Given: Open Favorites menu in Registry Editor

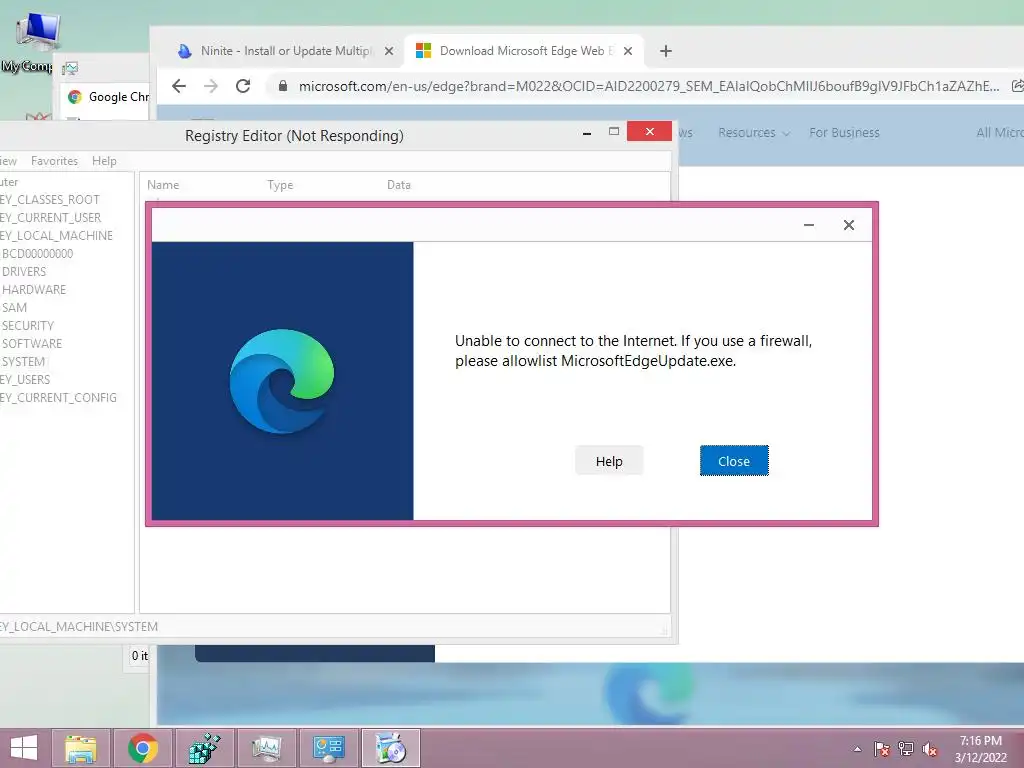Looking at the screenshot, I should [x=54, y=161].
